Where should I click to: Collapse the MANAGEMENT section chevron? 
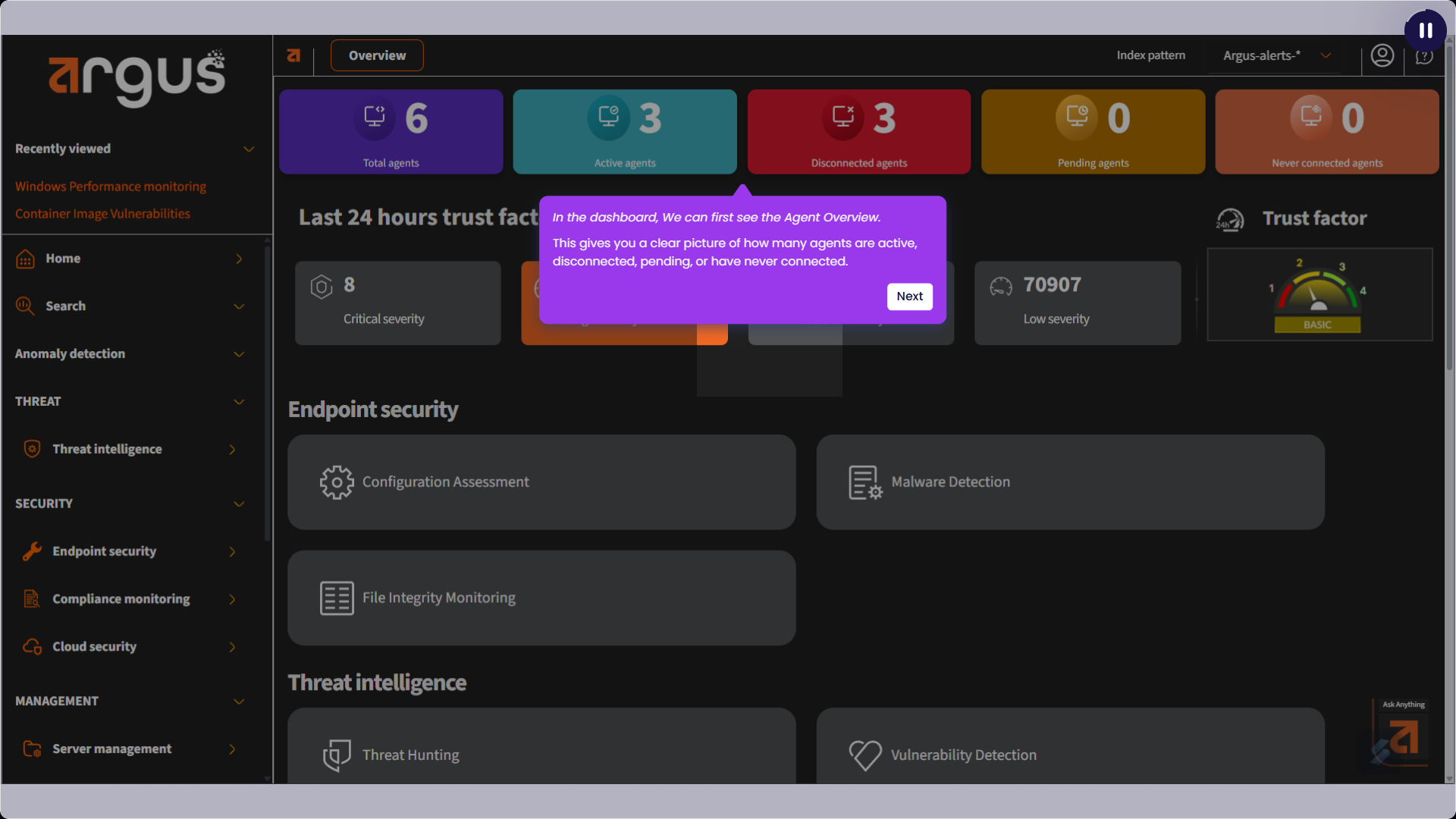click(x=239, y=701)
